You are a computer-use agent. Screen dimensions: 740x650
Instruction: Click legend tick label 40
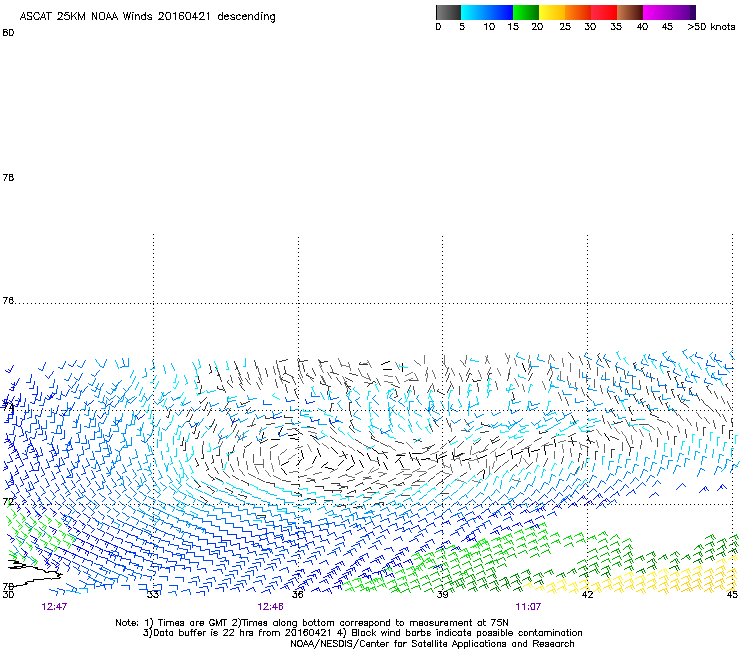tap(642, 27)
